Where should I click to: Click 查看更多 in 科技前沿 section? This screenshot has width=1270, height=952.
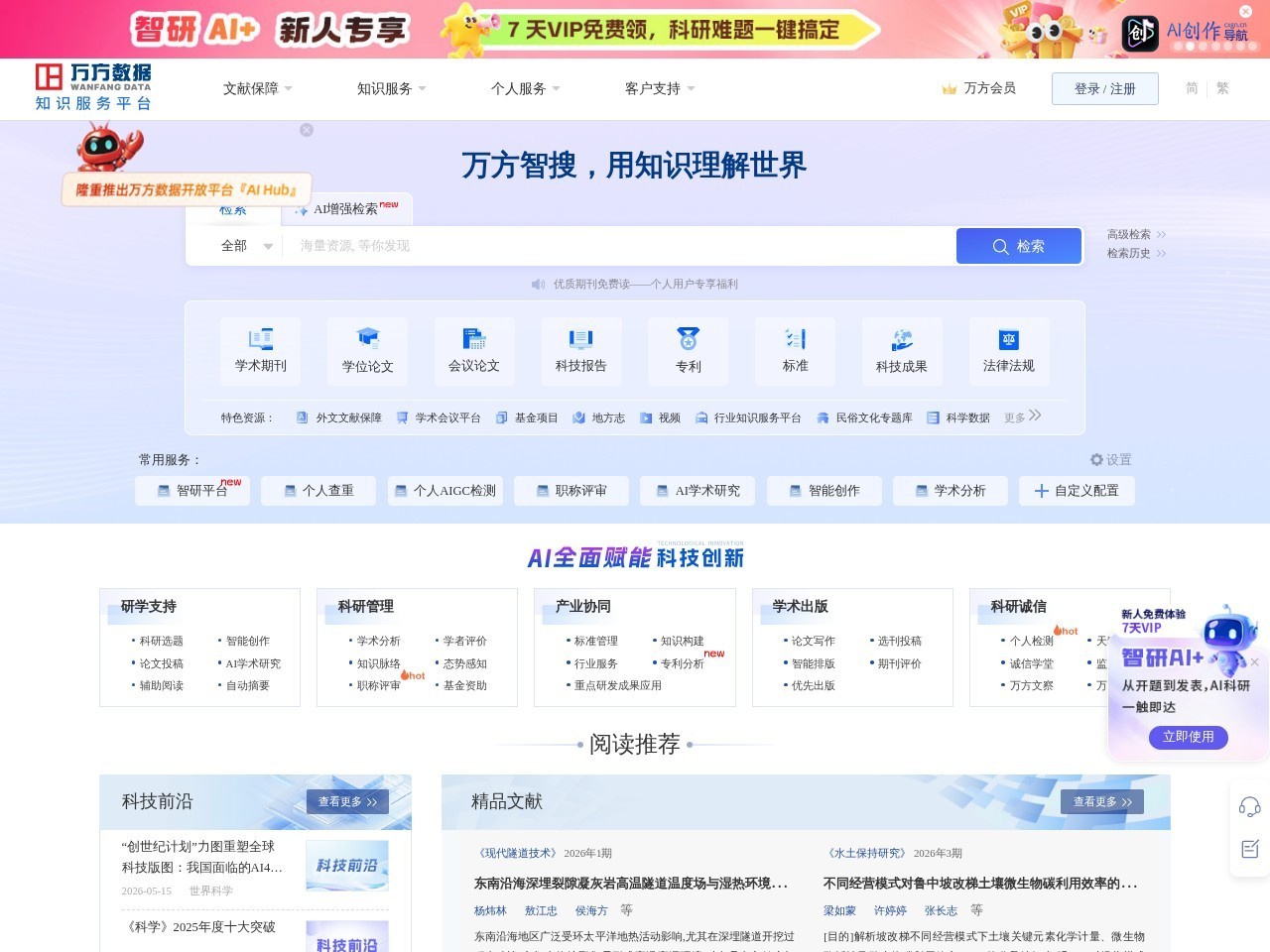(347, 801)
